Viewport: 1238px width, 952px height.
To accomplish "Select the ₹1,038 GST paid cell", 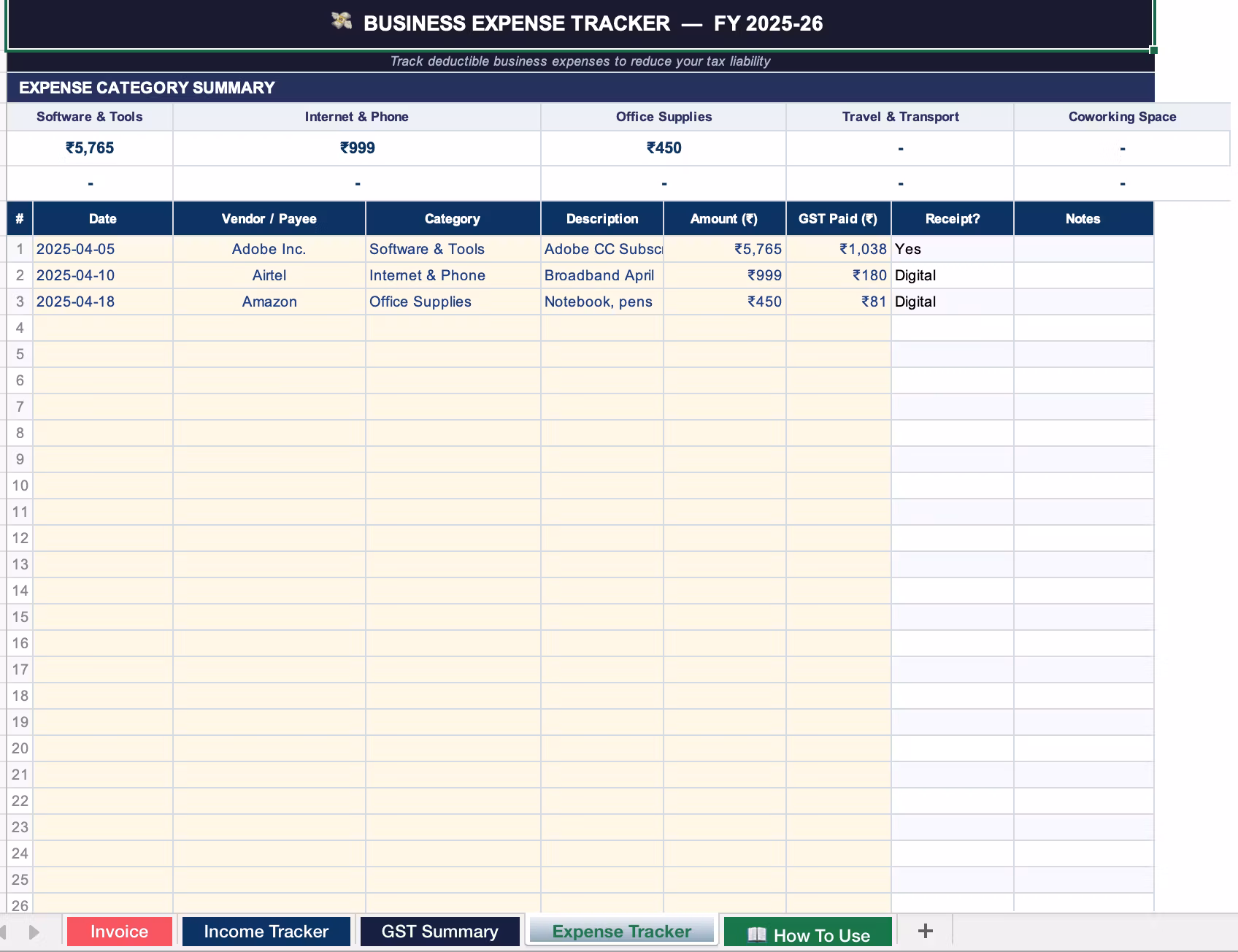I will [839, 249].
